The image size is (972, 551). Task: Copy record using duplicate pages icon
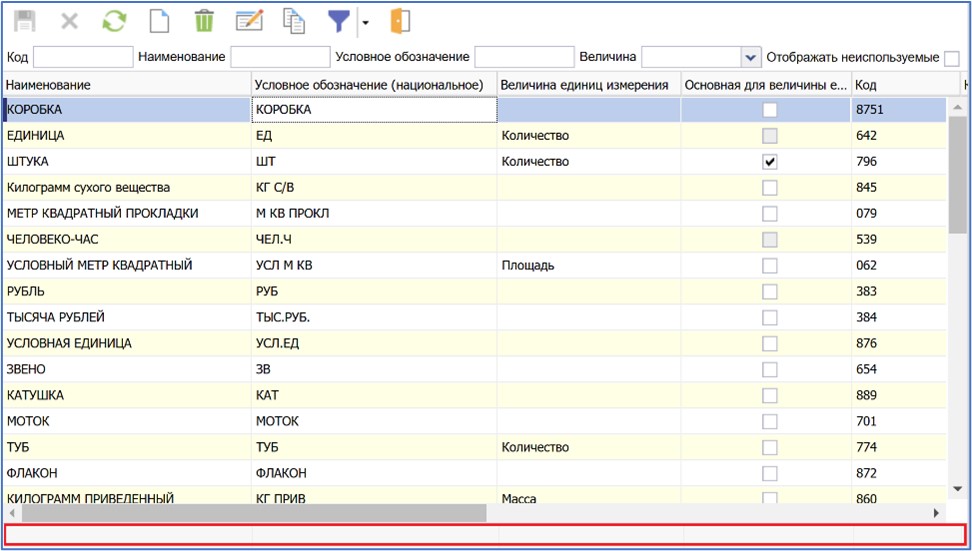point(294,21)
